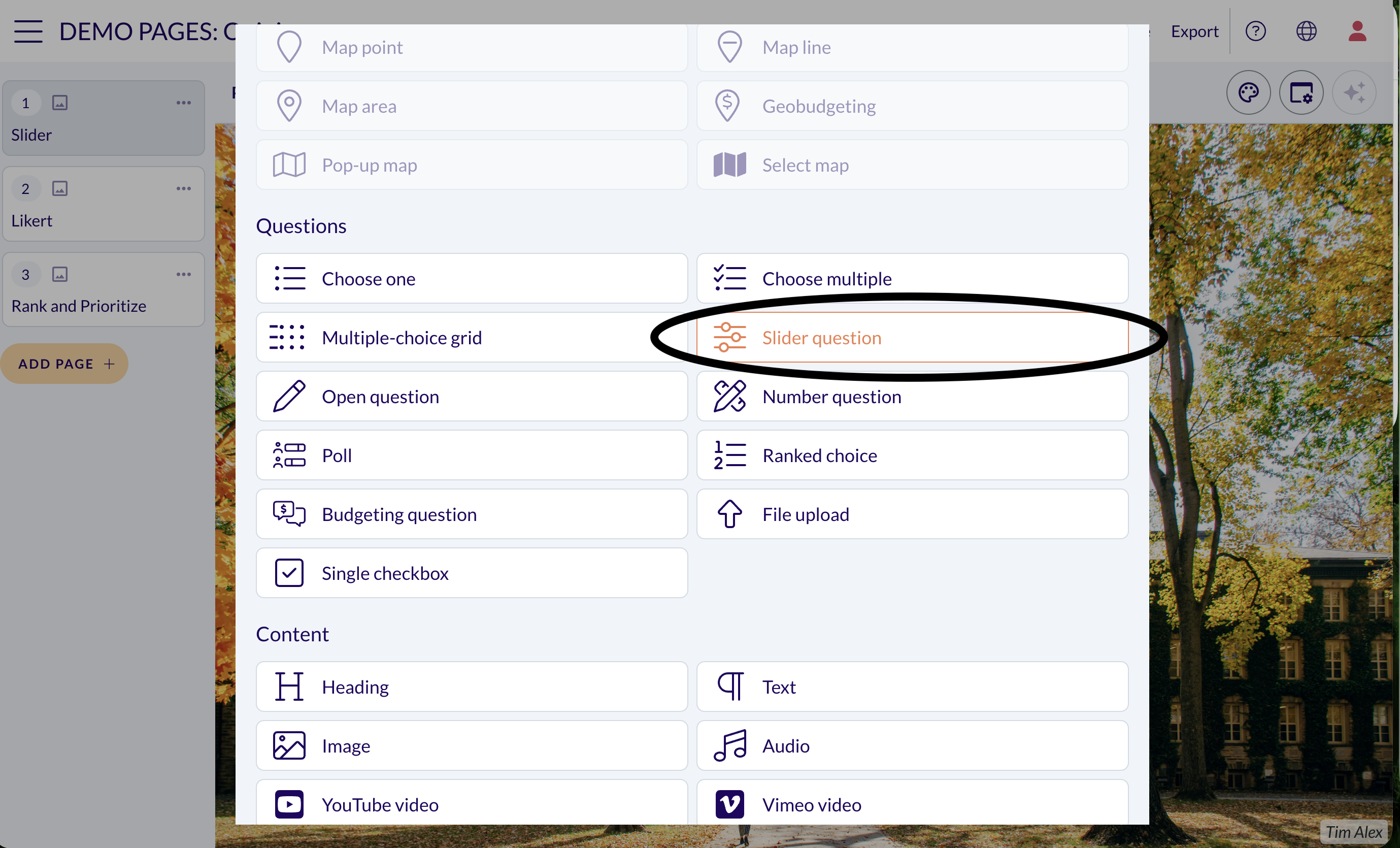Add a Poll question
The height and width of the screenshot is (848, 1400).
(472, 455)
